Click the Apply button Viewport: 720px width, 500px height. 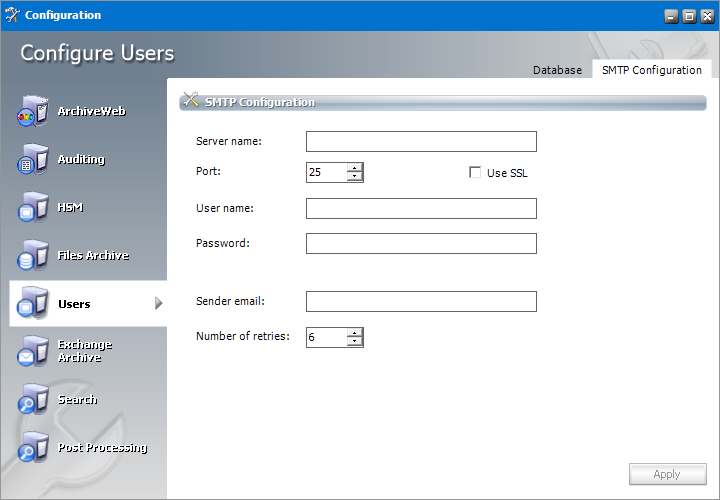(x=668, y=474)
